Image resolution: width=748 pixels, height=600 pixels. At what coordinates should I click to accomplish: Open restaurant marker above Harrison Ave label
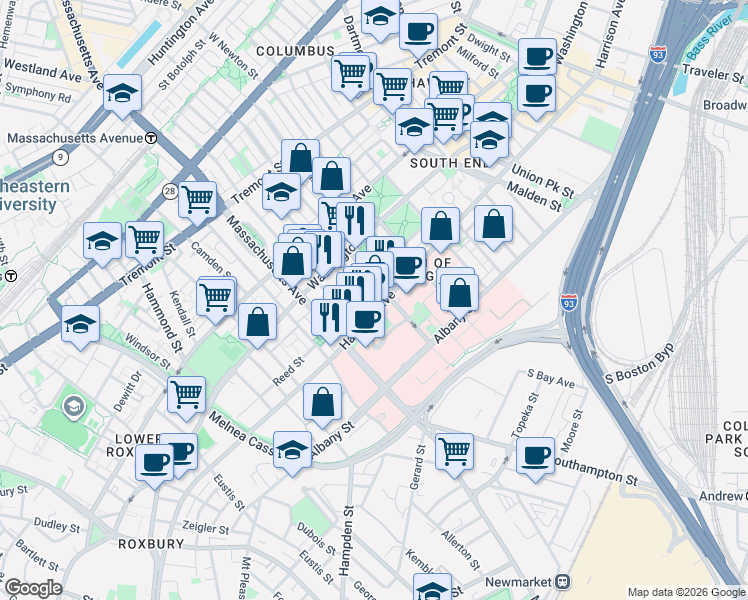tap(330, 319)
